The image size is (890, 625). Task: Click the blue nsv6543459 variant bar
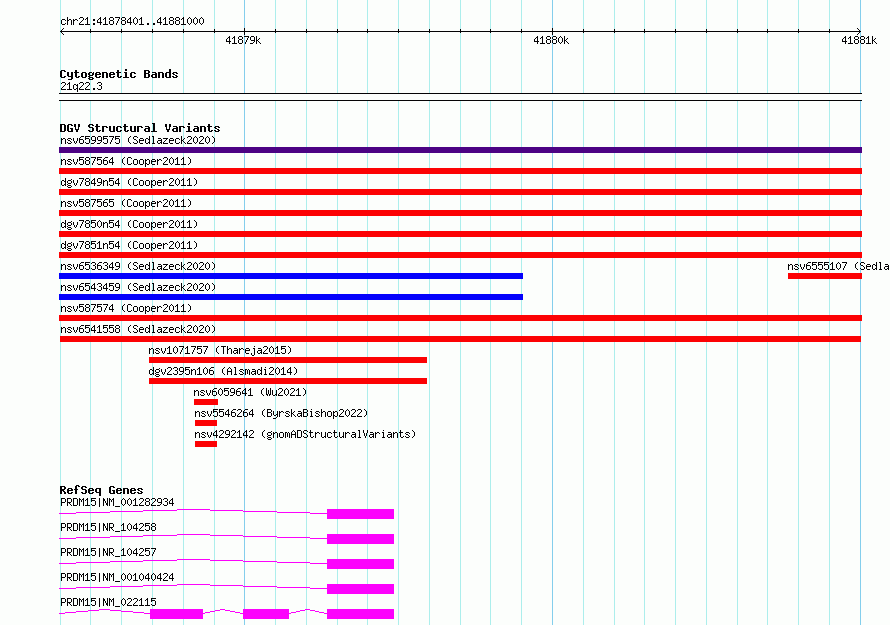[x=291, y=297]
